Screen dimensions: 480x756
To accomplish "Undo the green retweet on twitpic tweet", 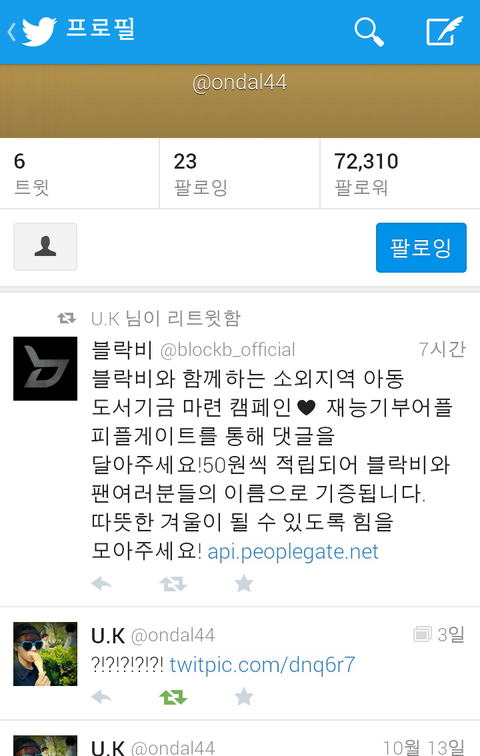I will [173, 697].
